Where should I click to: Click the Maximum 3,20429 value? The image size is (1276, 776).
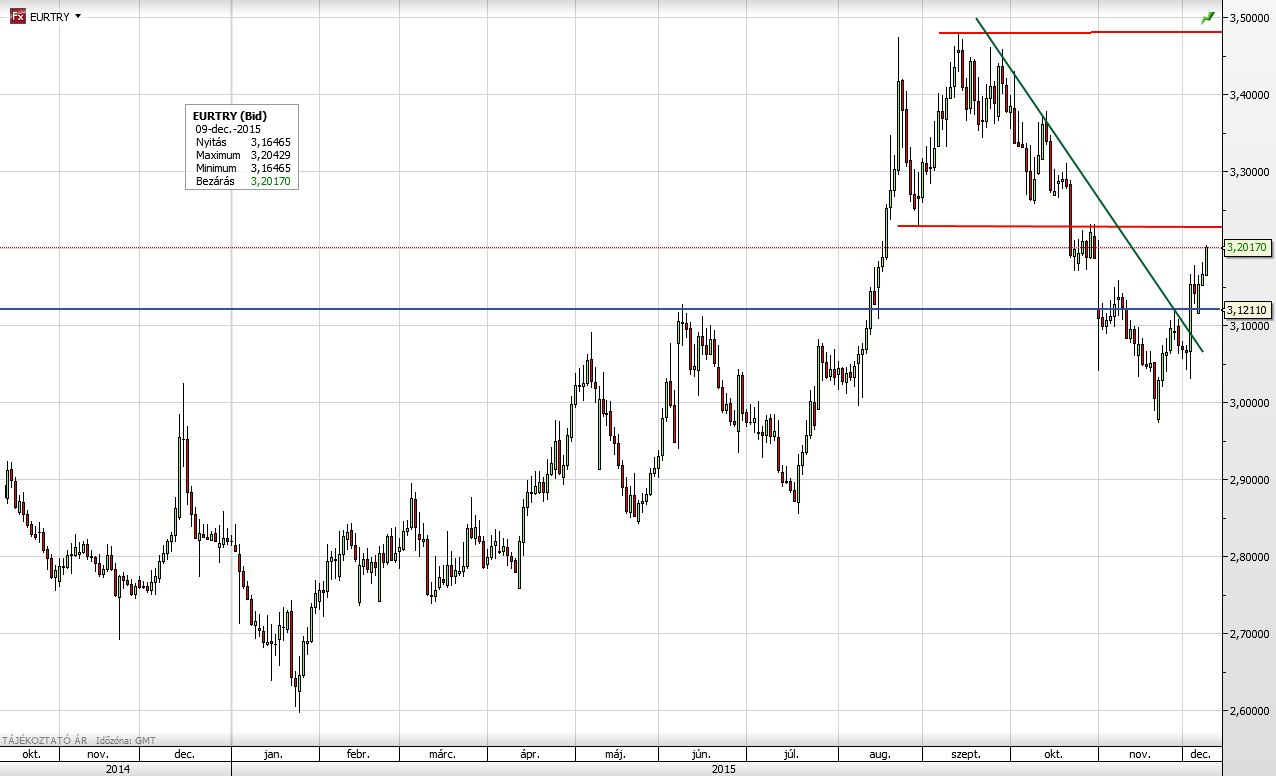click(270, 156)
